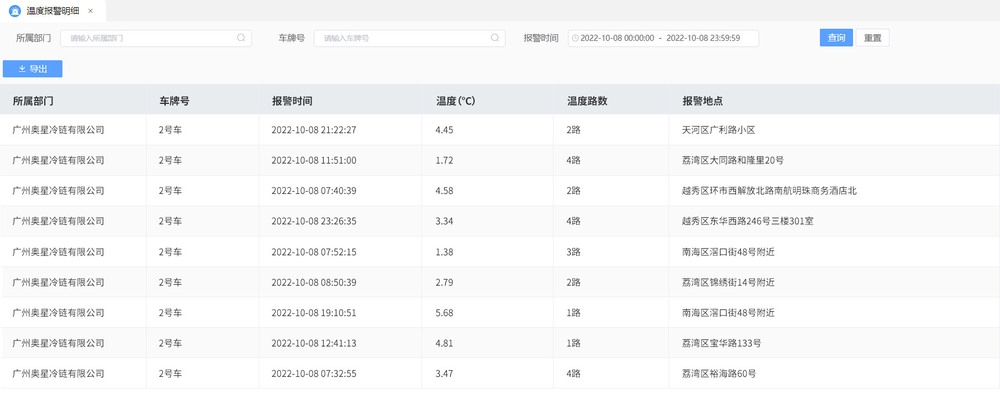Open the start date 2022-10-08 00:00:00 picker
This screenshot has width=1000, height=399.
coord(617,38)
